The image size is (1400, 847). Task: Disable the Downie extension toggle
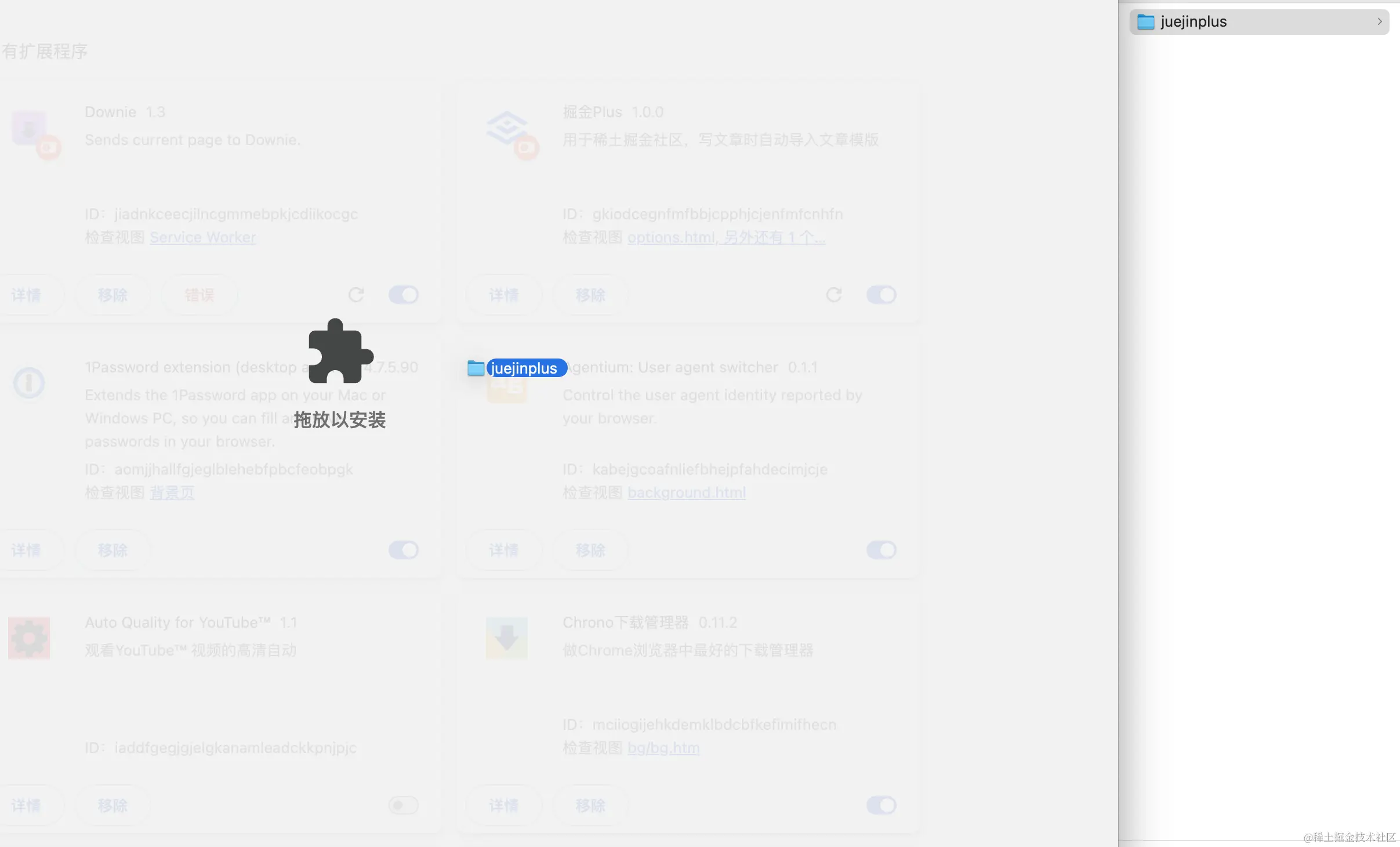pyautogui.click(x=404, y=295)
